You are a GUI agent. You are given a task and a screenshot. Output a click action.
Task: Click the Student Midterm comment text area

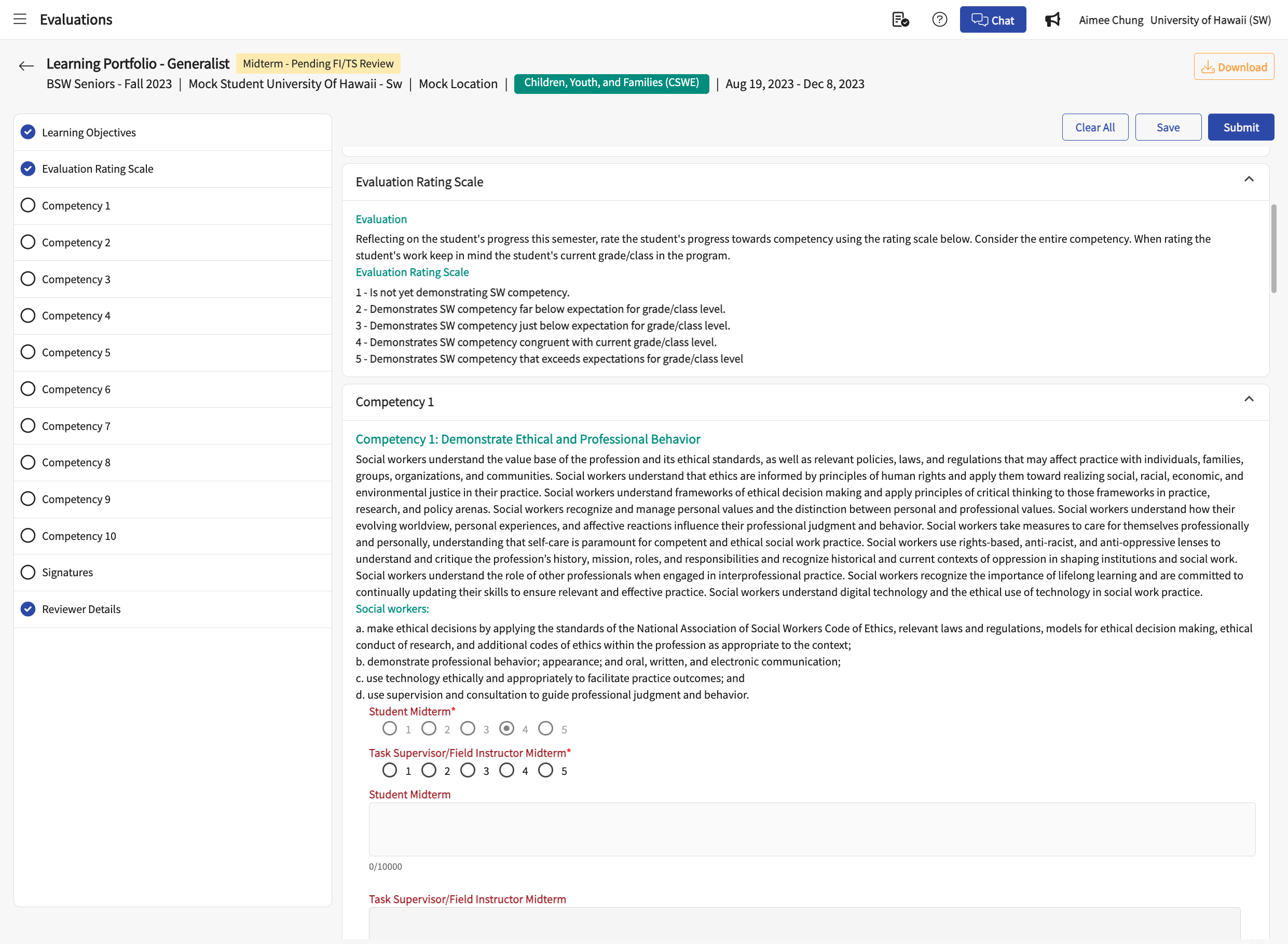pyautogui.click(x=812, y=829)
